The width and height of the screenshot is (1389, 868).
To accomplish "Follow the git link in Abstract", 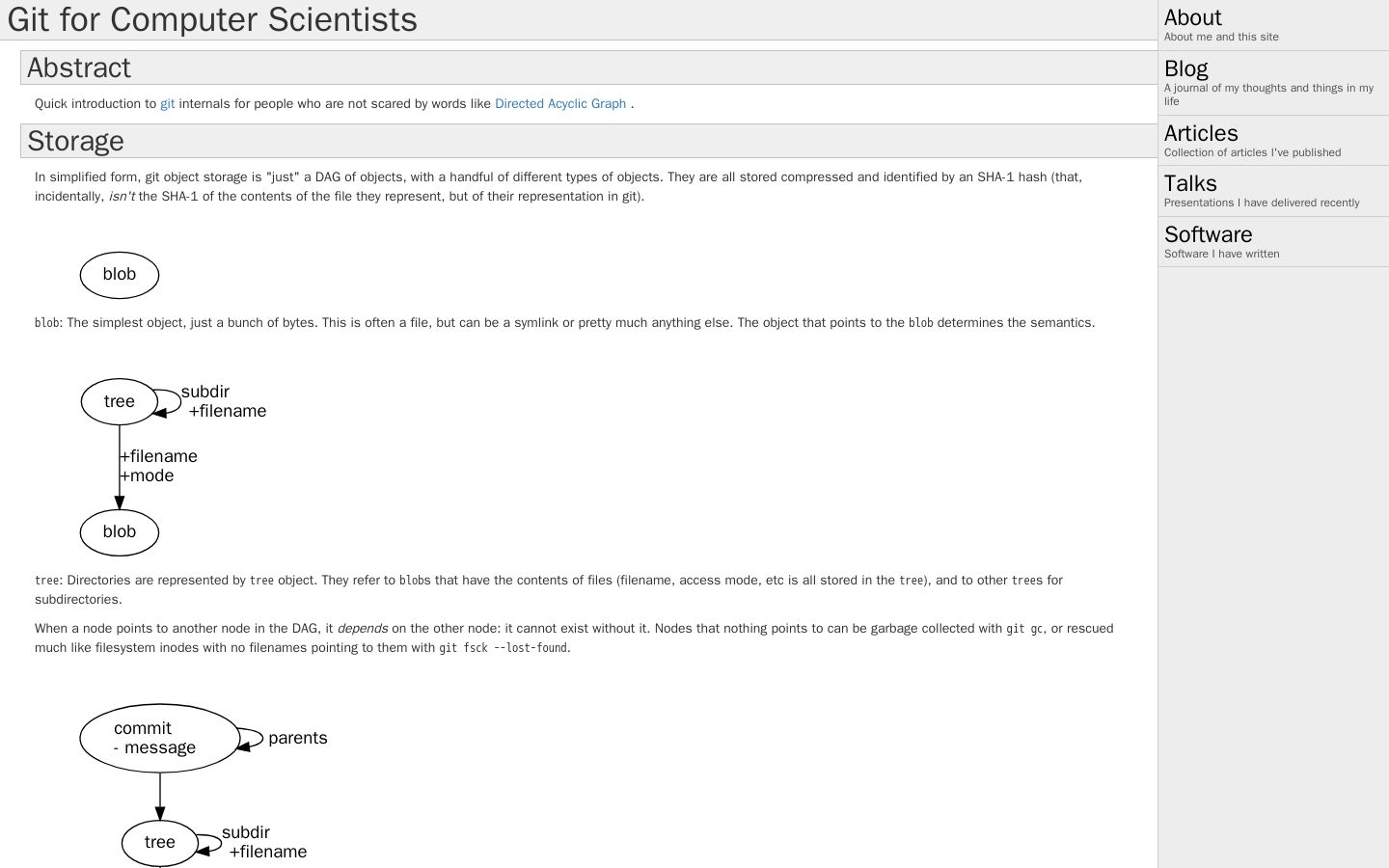I will [168, 103].
